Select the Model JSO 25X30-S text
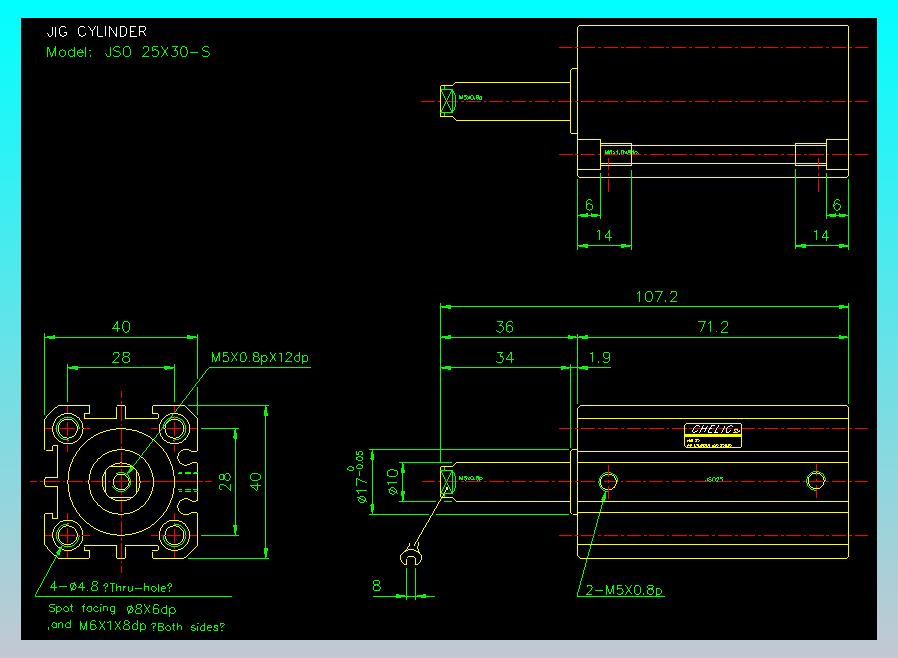 tap(128, 51)
